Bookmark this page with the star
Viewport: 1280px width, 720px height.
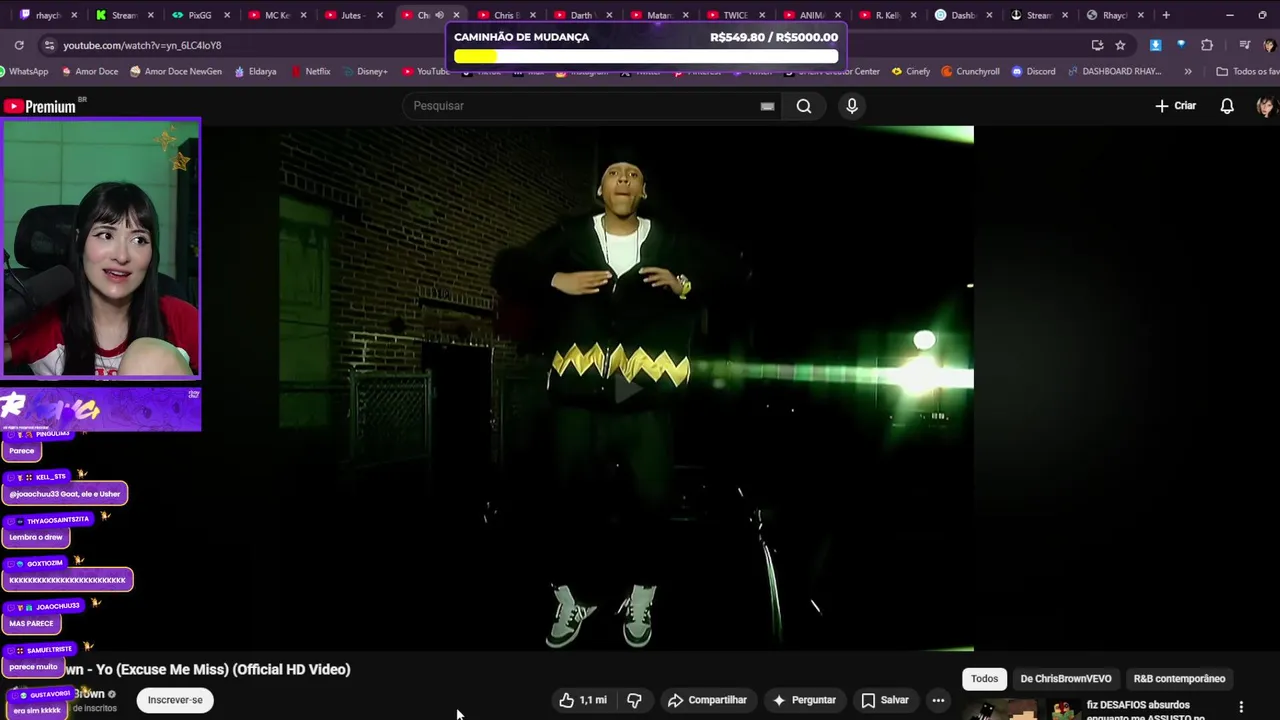[x=1120, y=45]
